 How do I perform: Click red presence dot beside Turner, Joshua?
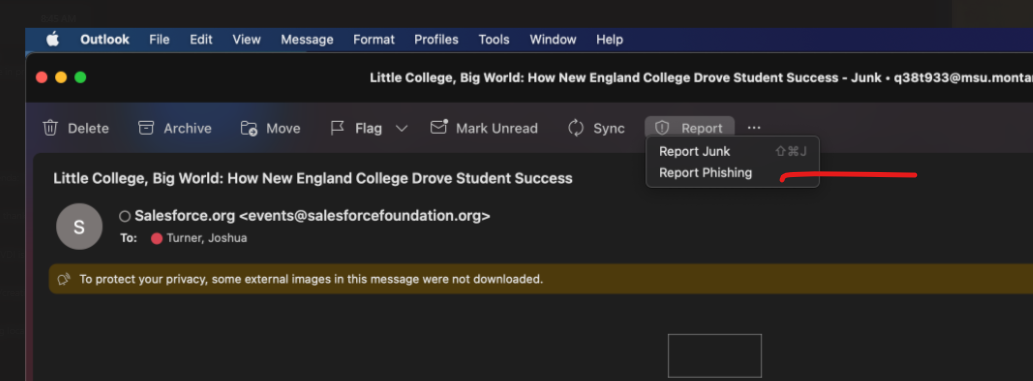pos(157,239)
